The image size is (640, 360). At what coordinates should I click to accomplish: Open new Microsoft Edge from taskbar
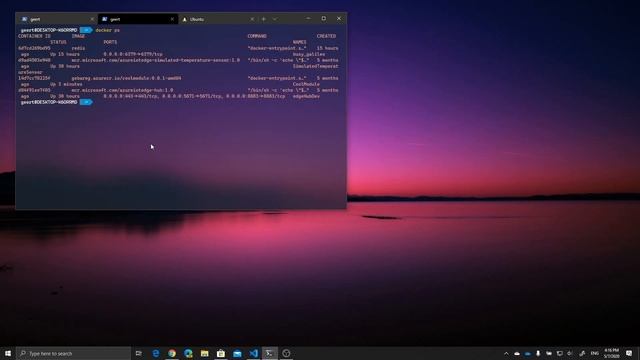(x=188, y=353)
